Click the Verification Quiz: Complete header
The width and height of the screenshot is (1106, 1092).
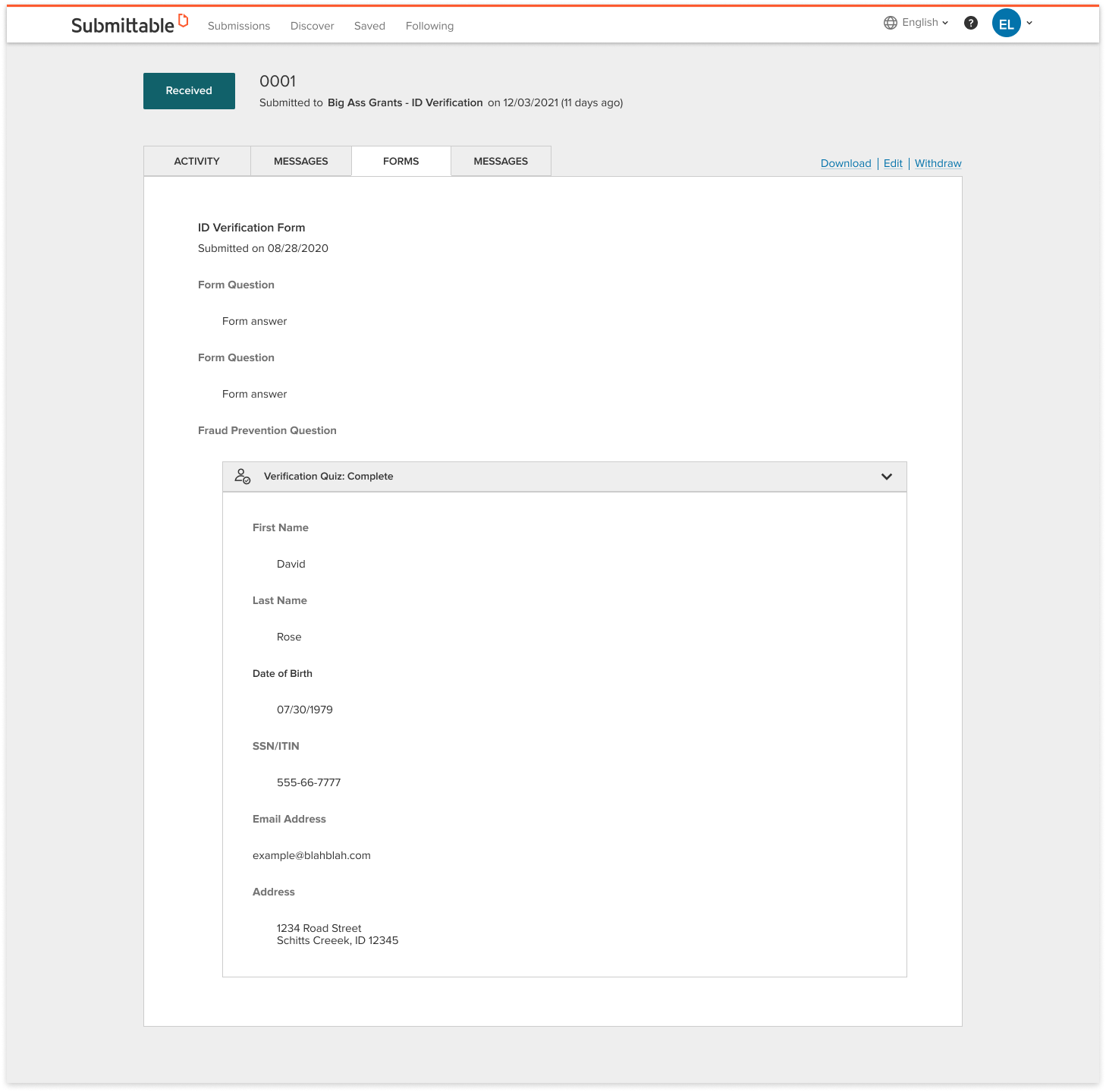point(564,477)
